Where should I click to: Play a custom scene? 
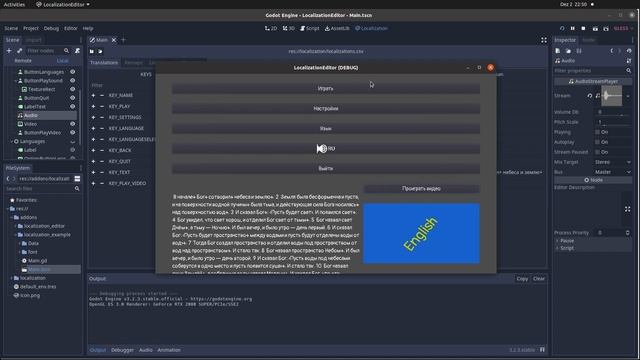point(606,29)
